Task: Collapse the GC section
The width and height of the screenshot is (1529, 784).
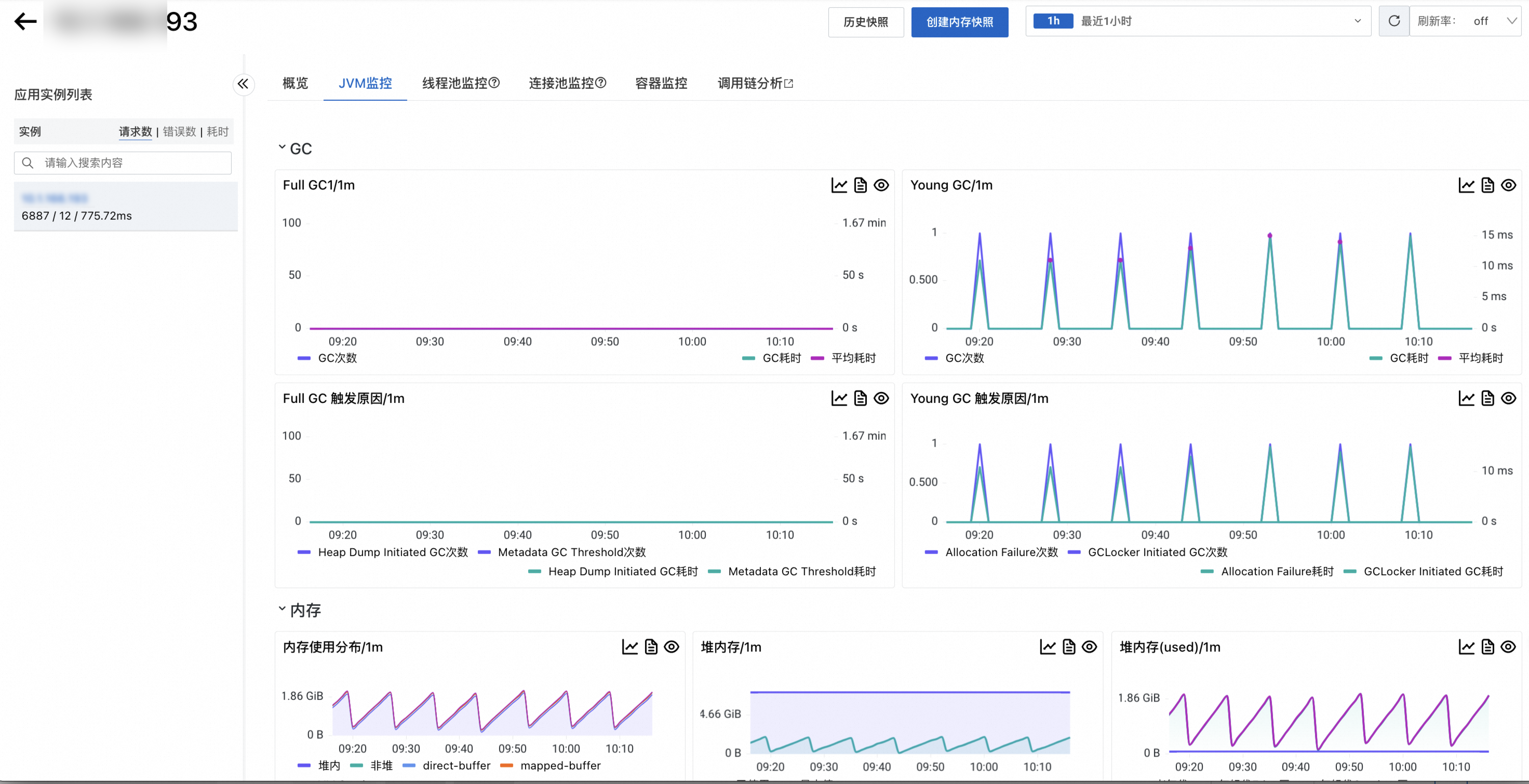Action: (x=282, y=147)
